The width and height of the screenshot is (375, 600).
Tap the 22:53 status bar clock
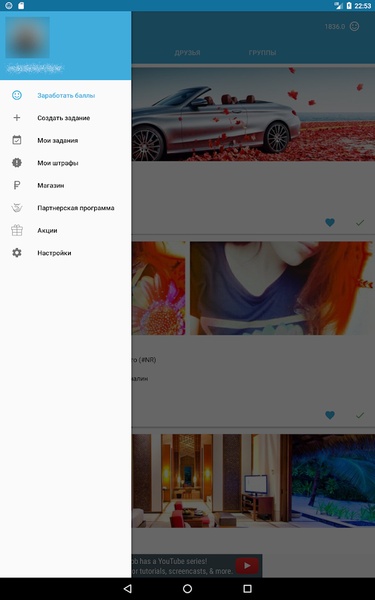point(363,6)
